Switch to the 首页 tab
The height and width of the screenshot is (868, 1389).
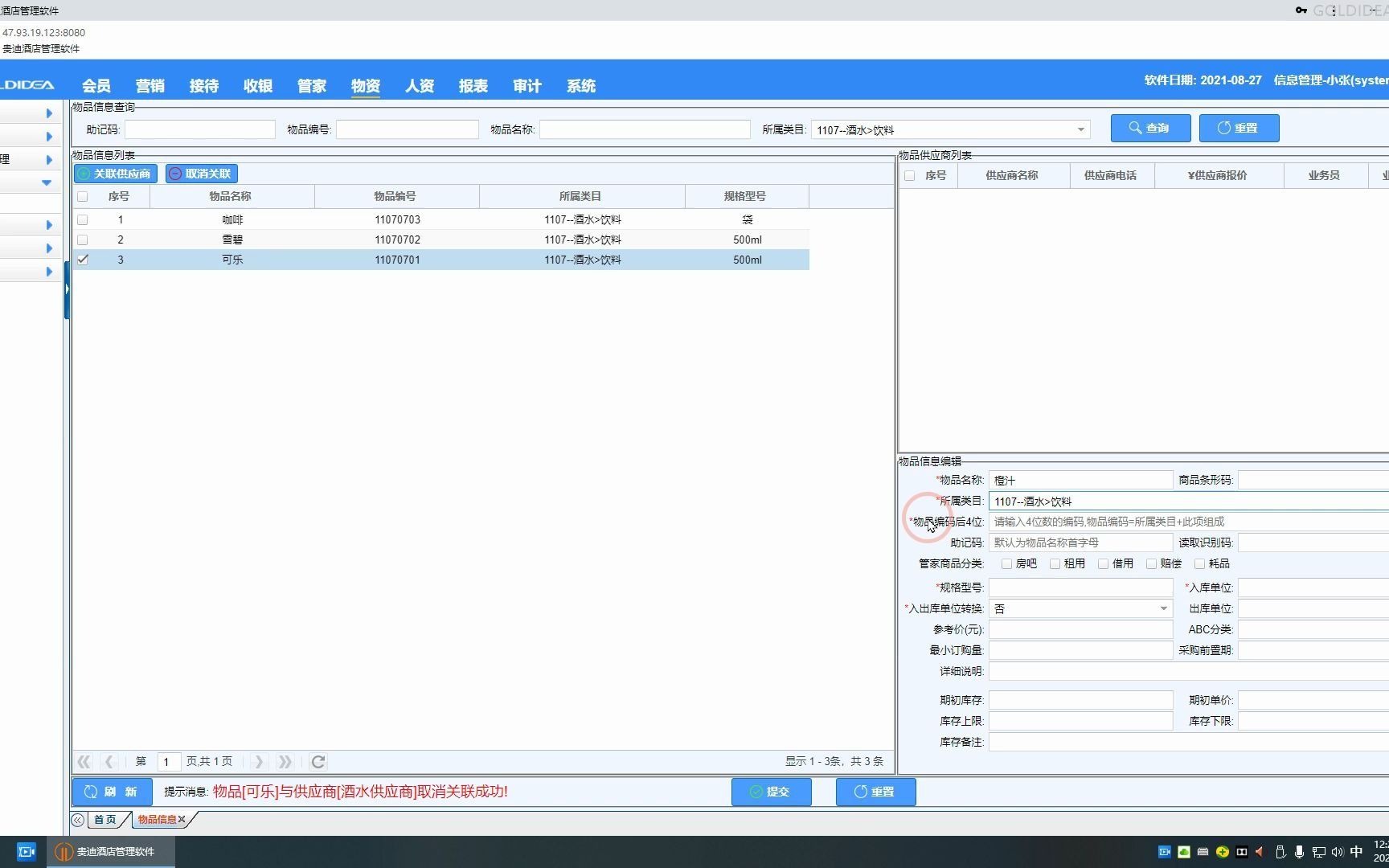click(105, 820)
